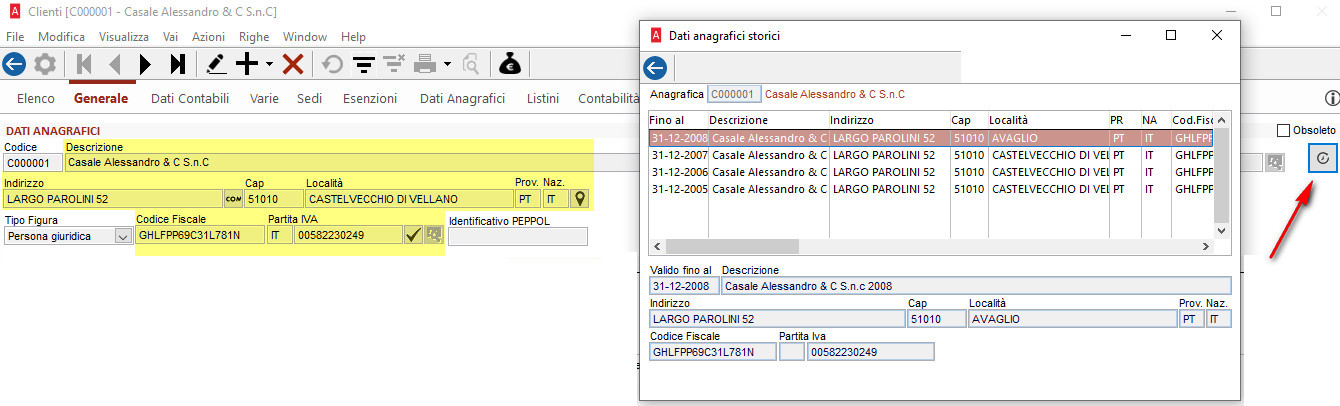Click Valido fino al field 31-12-2008
This screenshot has height=406, width=1340.
tap(684, 286)
